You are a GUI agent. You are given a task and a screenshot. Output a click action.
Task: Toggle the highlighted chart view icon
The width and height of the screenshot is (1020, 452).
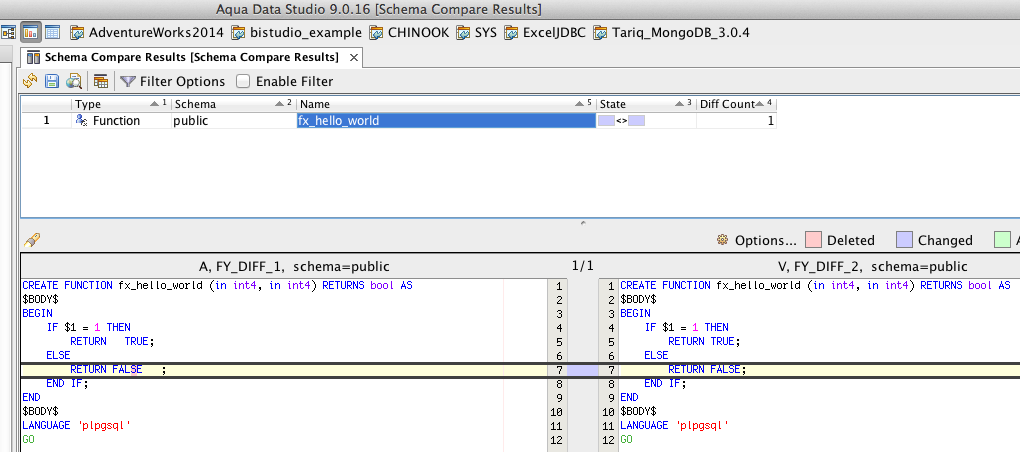(29, 32)
